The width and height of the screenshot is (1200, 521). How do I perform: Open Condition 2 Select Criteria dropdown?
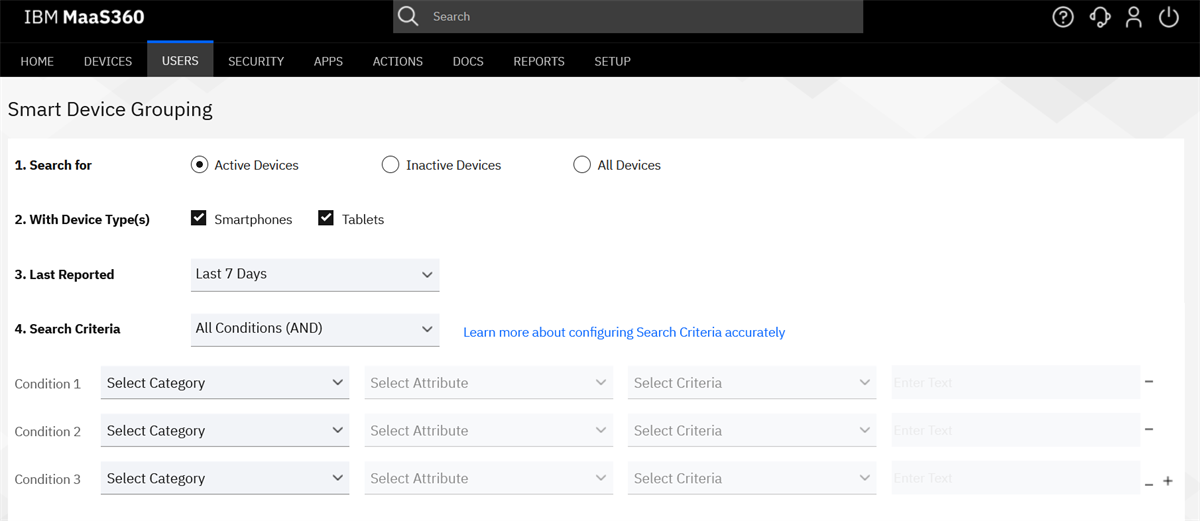point(752,431)
